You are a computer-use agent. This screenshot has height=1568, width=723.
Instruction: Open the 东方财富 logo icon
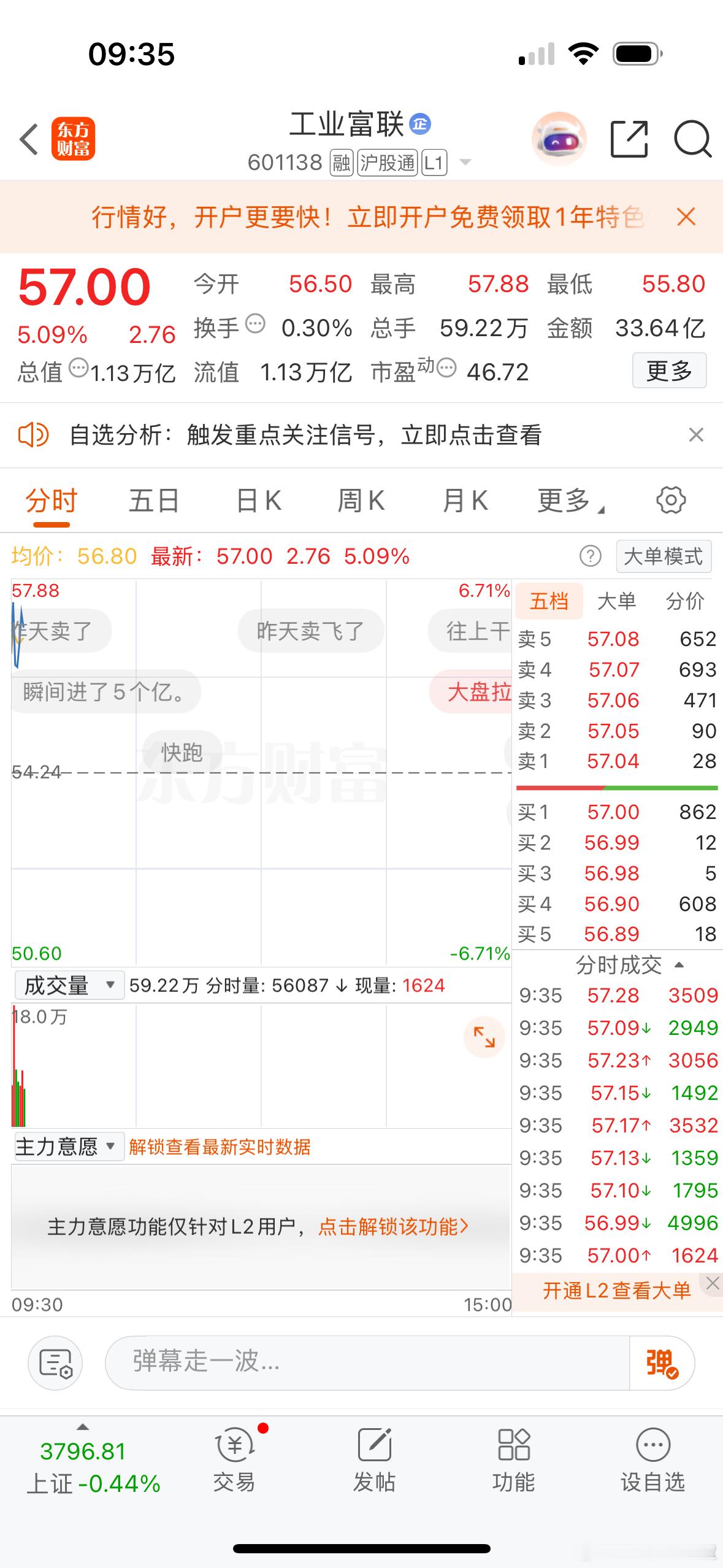pos(73,139)
